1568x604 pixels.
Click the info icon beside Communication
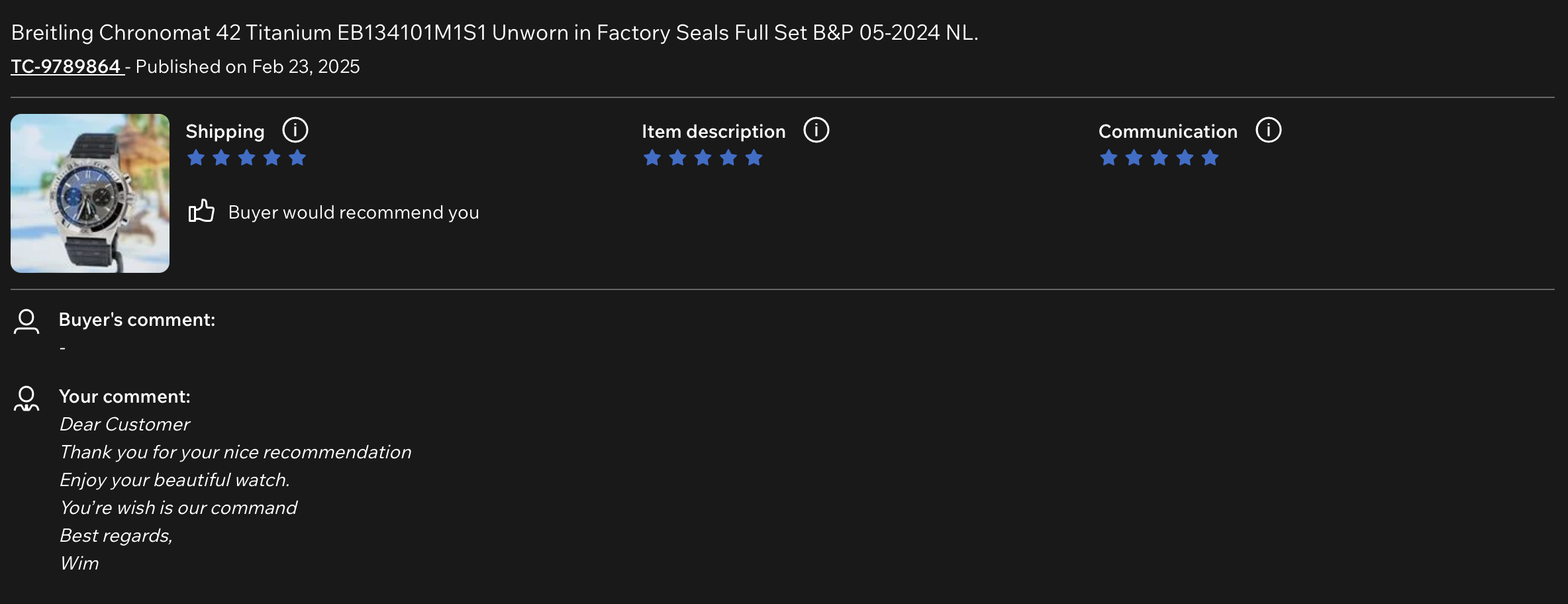[1268, 130]
